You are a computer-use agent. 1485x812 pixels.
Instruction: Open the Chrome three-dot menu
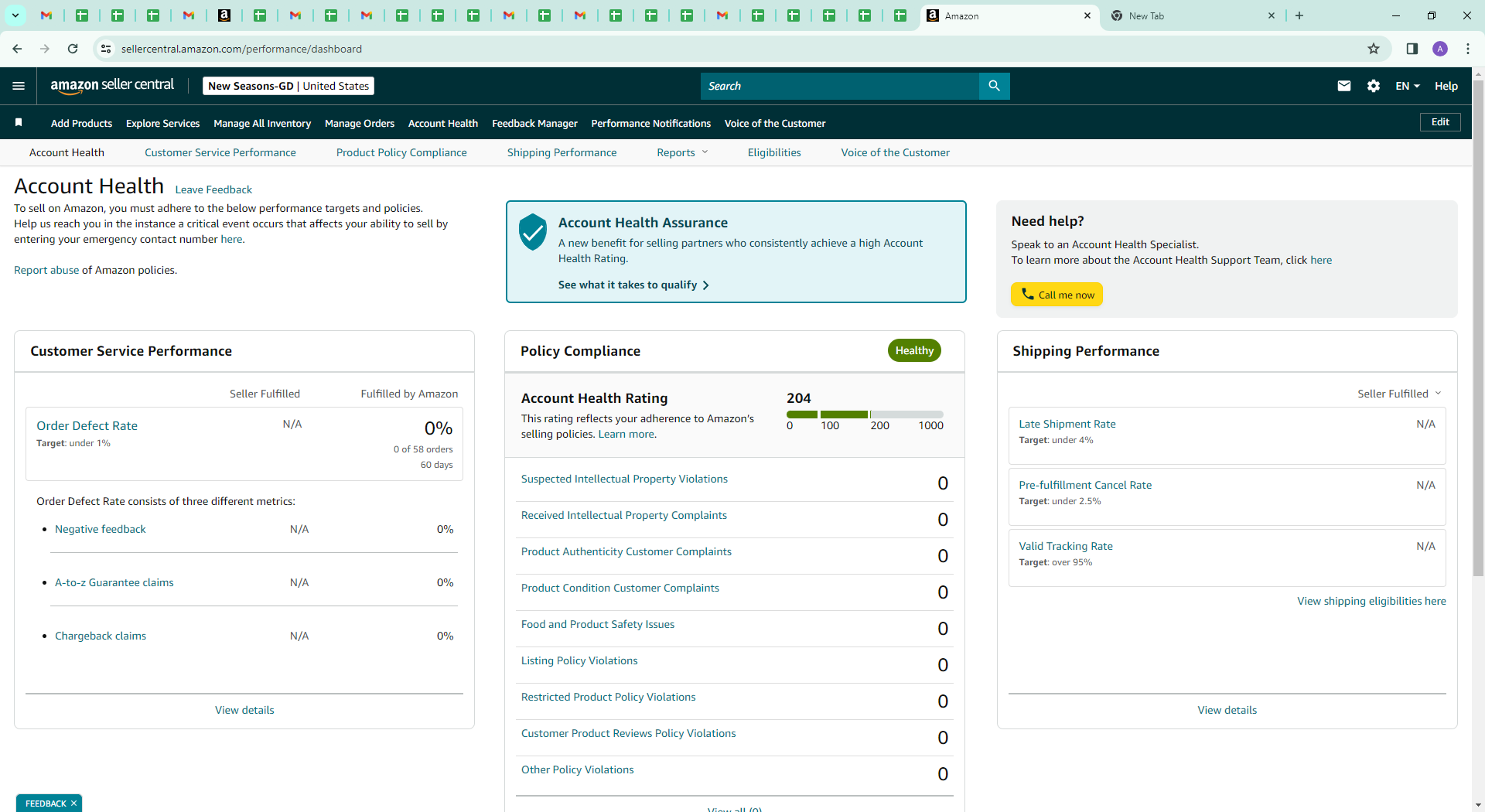click(x=1468, y=49)
